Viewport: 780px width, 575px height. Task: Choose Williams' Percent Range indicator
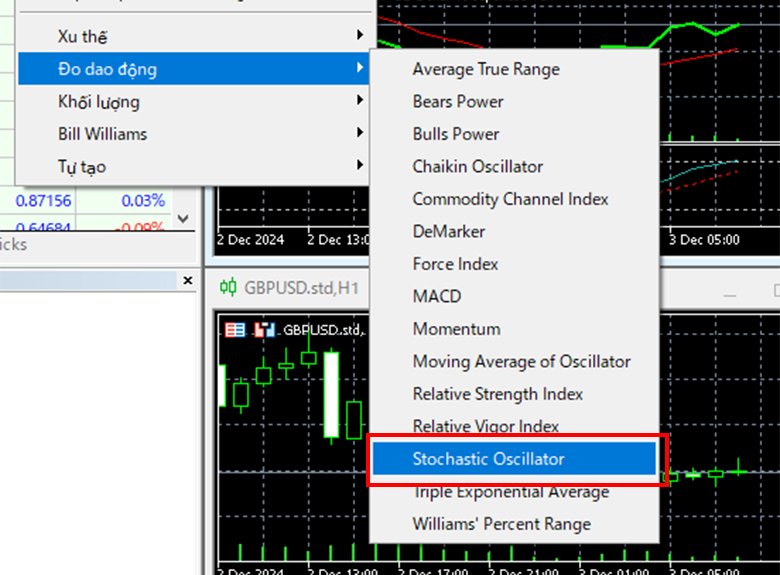coord(514,524)
